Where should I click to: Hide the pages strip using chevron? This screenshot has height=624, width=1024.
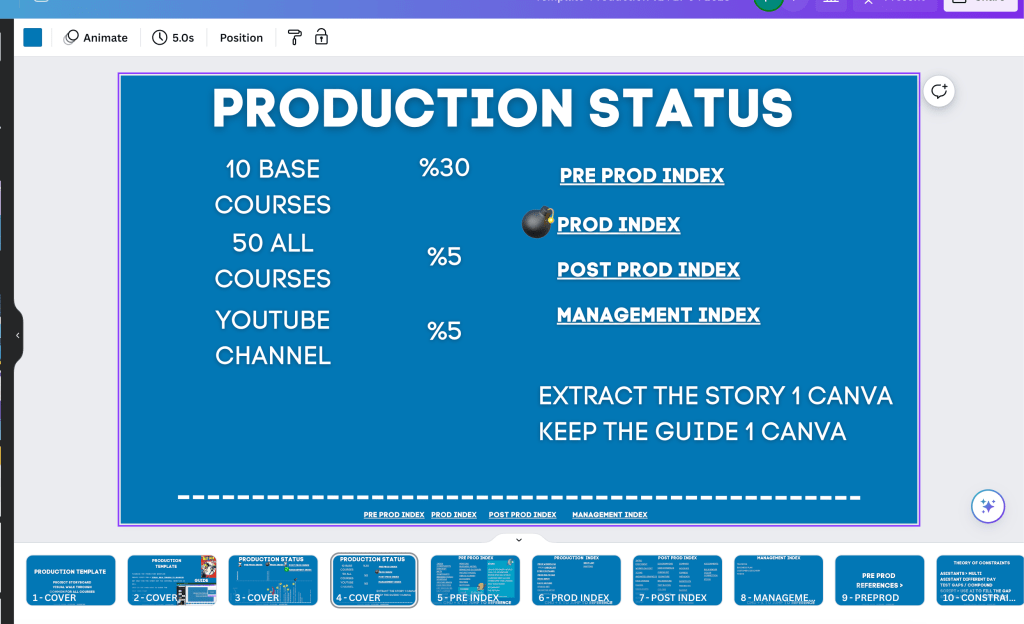[519, 540]
